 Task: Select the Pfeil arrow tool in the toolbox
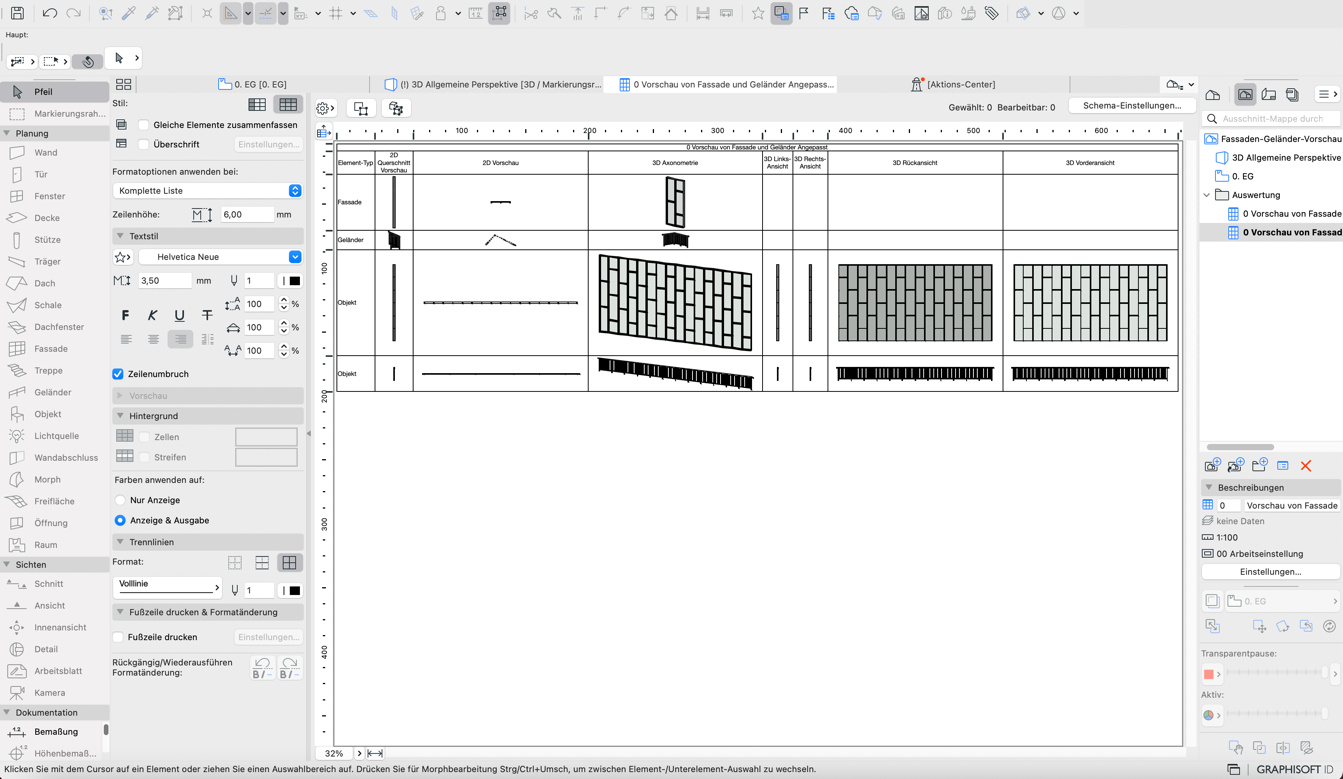click(x=54, y=92)
